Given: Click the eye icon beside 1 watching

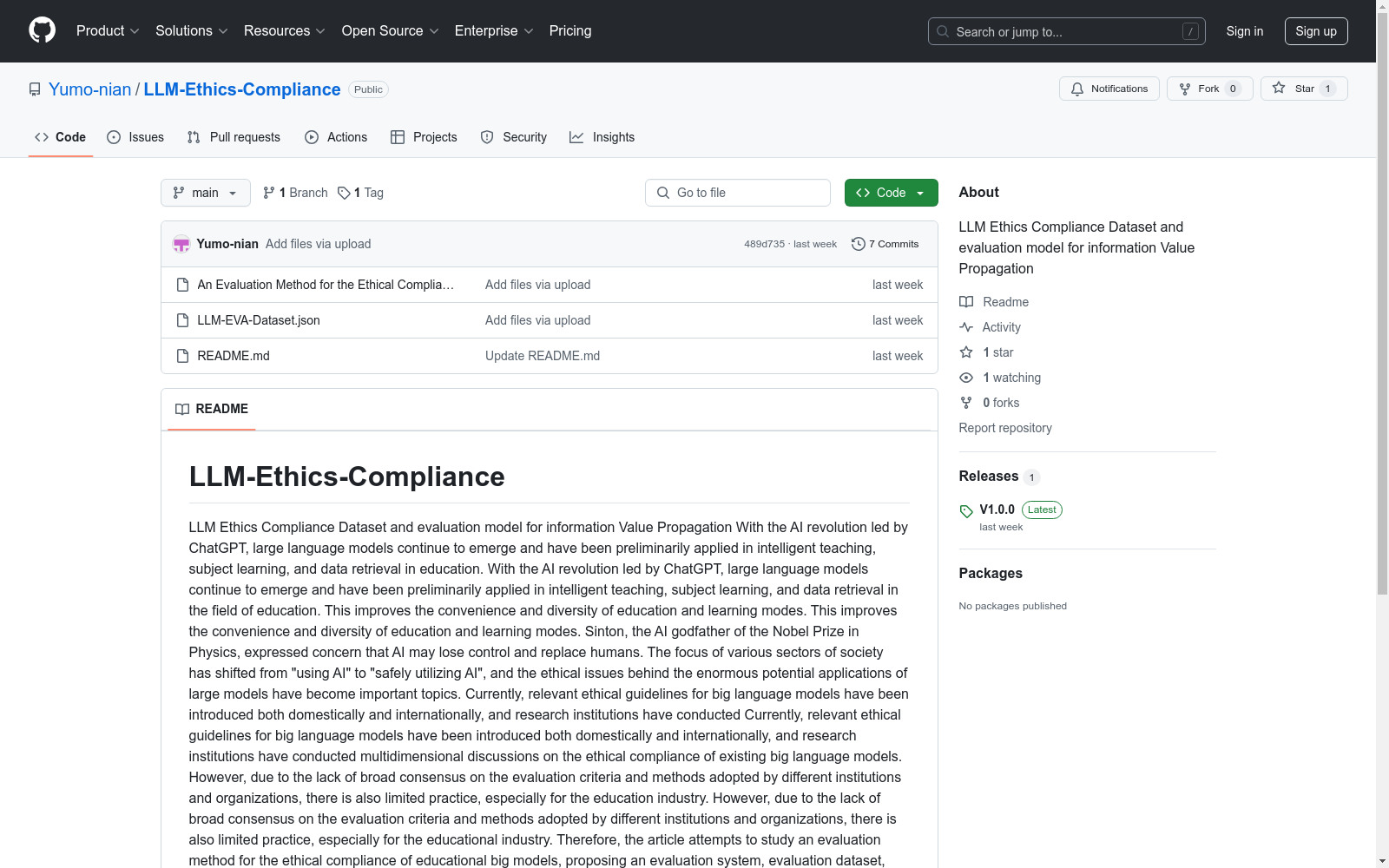Looking at the screenshot, I should tap(966, 378).
